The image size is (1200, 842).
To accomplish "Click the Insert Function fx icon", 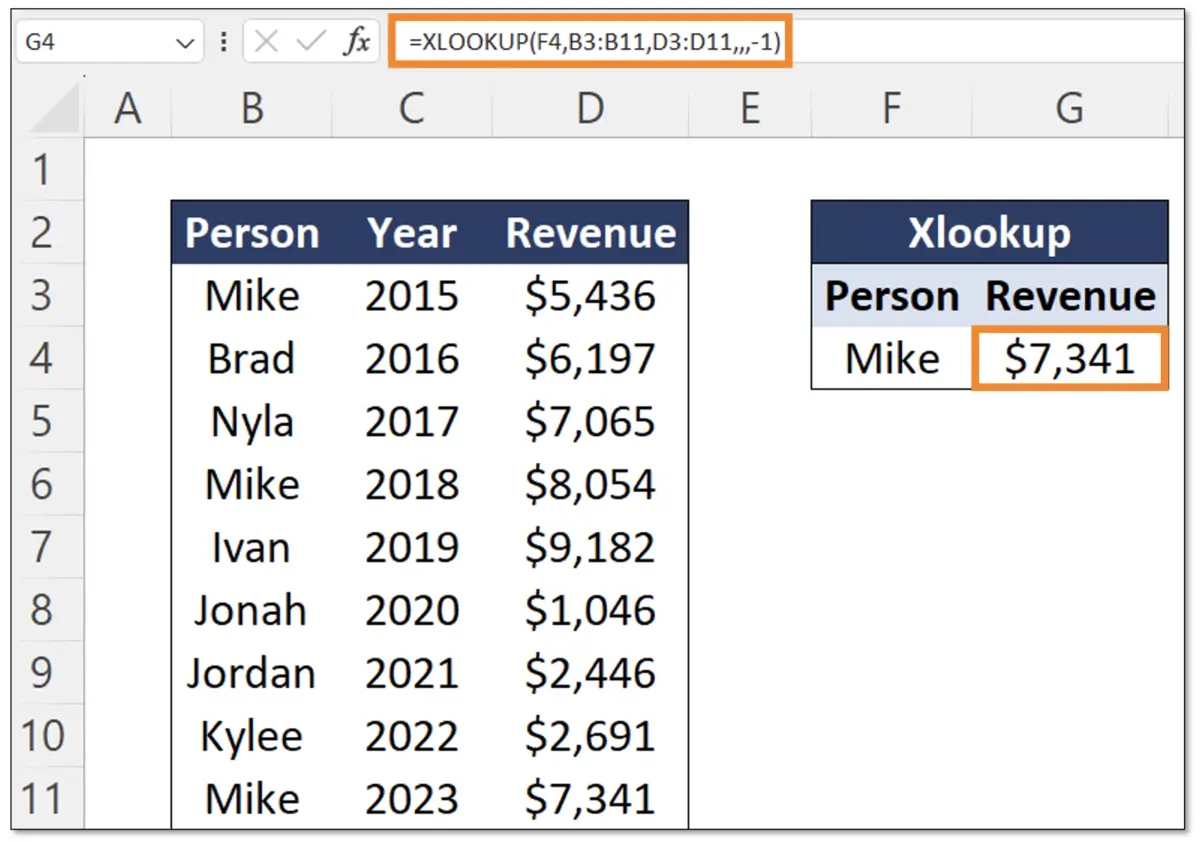I will 359,41.
